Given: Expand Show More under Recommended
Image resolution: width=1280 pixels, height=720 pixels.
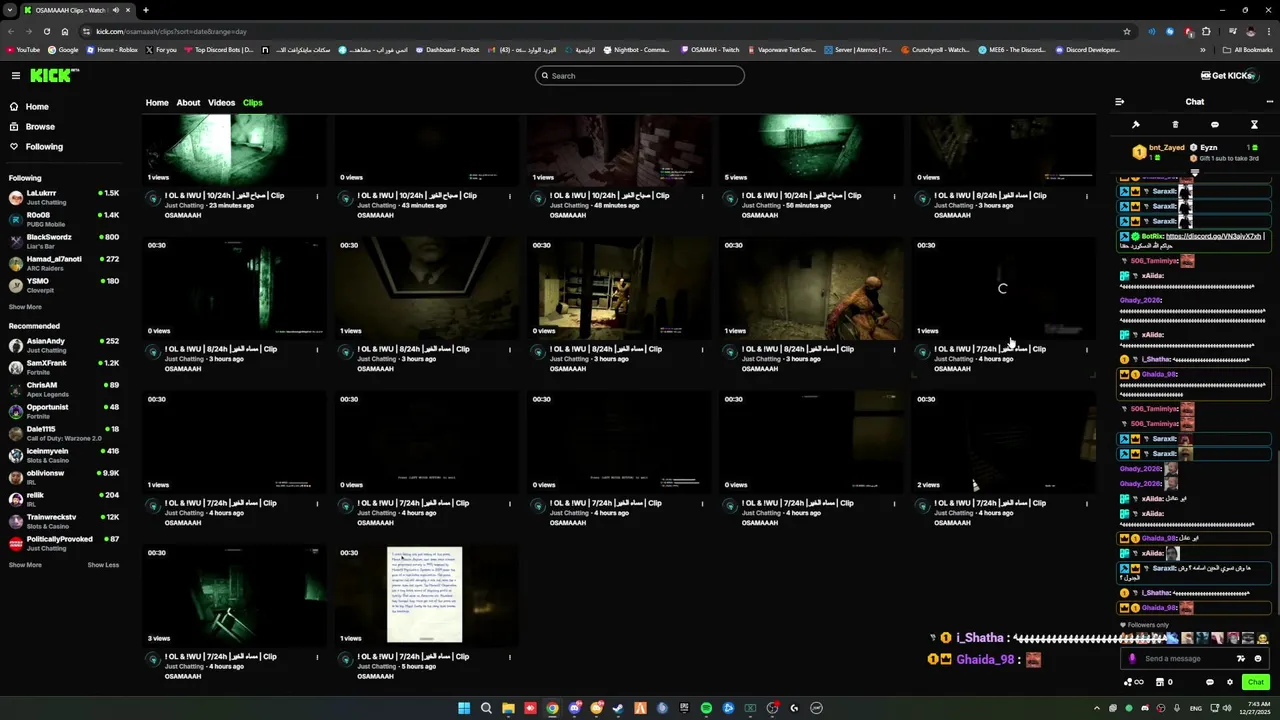Looking at the screenshot, I should tap(25, 565).
